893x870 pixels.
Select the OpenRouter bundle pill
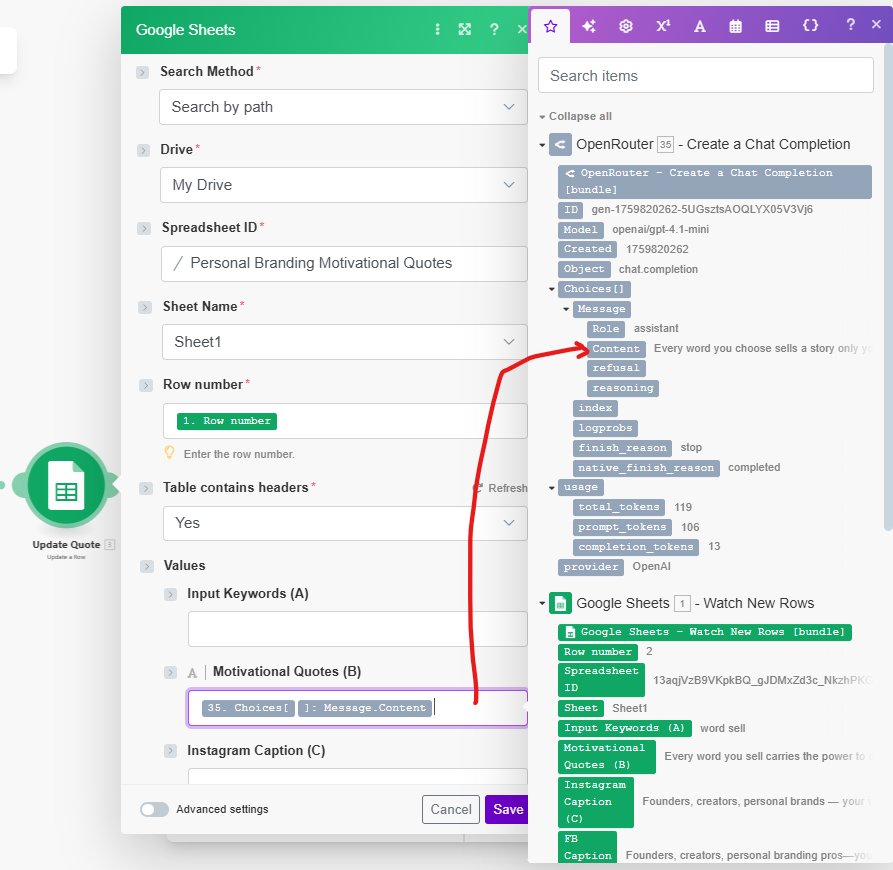point(715,182)
